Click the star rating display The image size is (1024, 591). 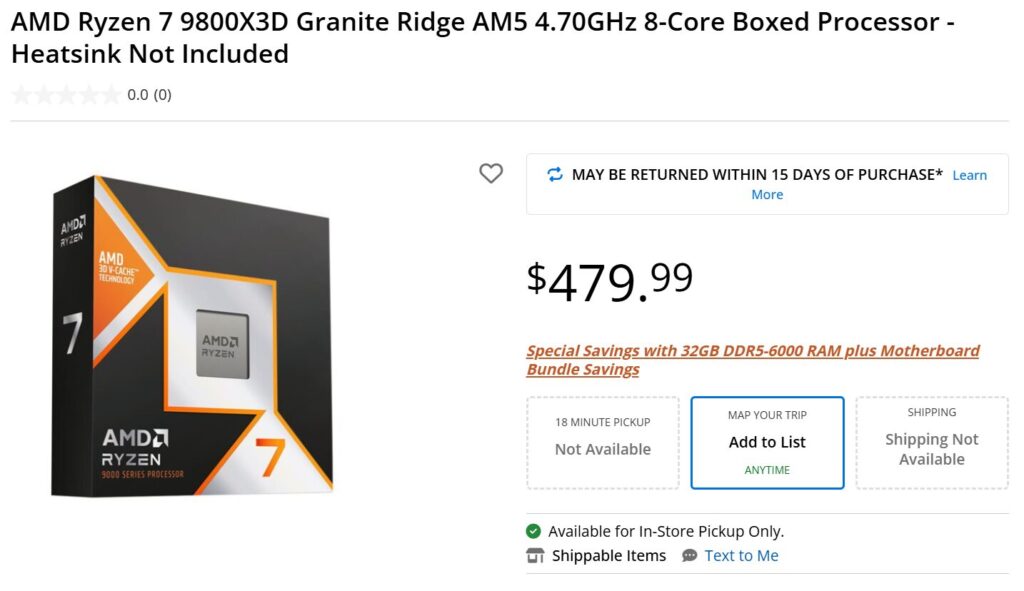66,95
